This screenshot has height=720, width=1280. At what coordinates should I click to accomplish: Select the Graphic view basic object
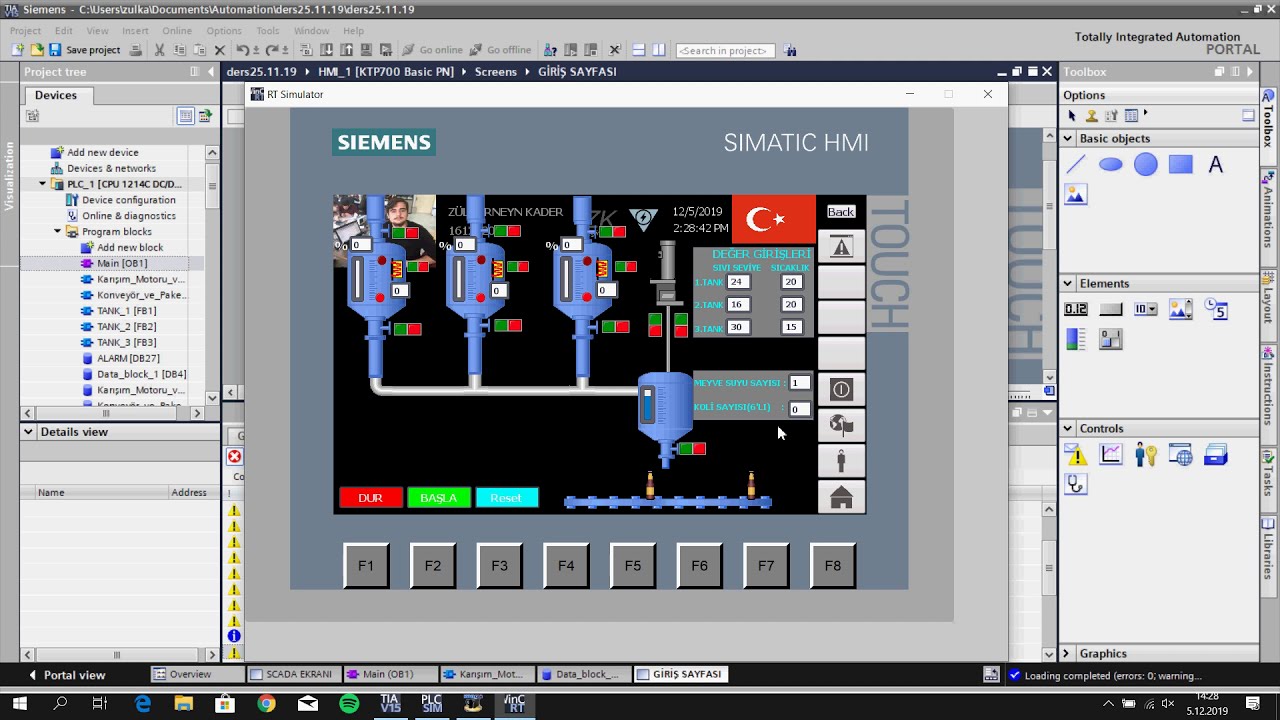[x=1076, y=195]
